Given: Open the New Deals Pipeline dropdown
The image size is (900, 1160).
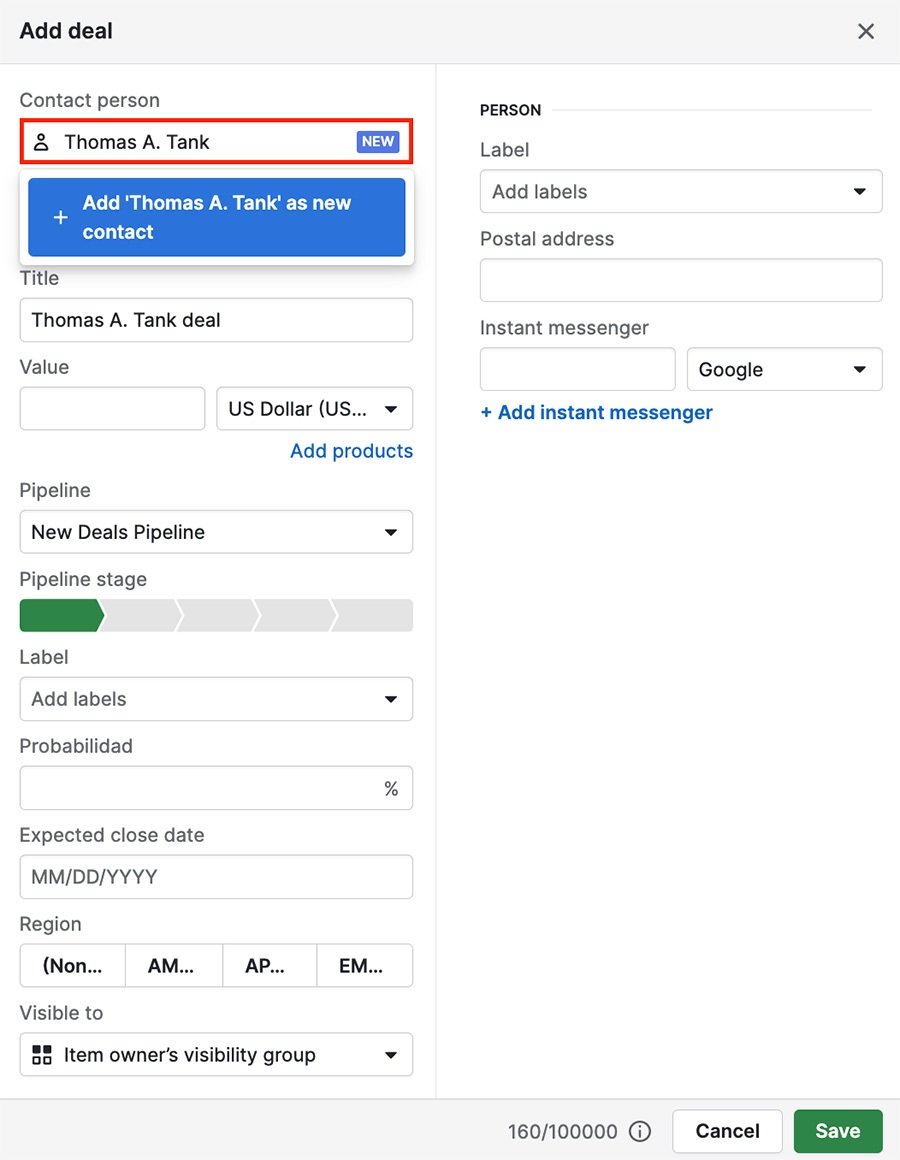Looking at the screenshot, I should tap(216, 532).
